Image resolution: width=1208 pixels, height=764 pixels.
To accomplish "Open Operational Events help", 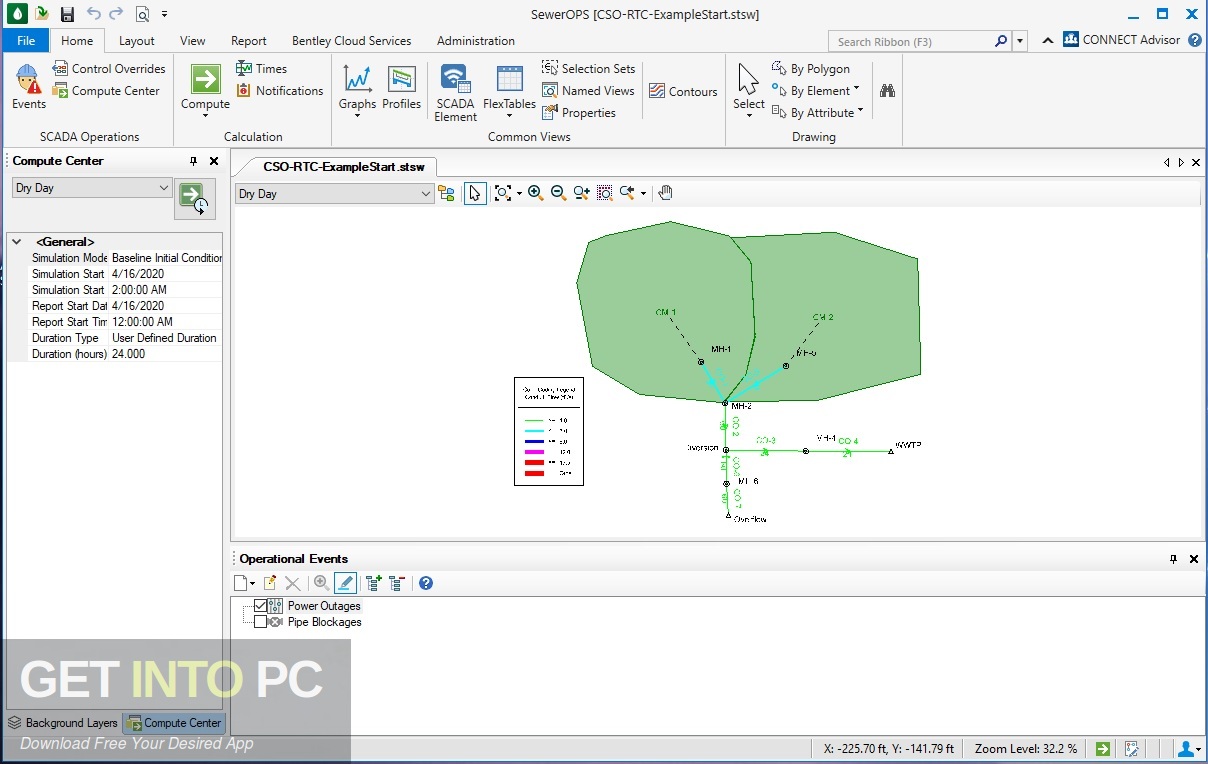I will coord(426,583).
